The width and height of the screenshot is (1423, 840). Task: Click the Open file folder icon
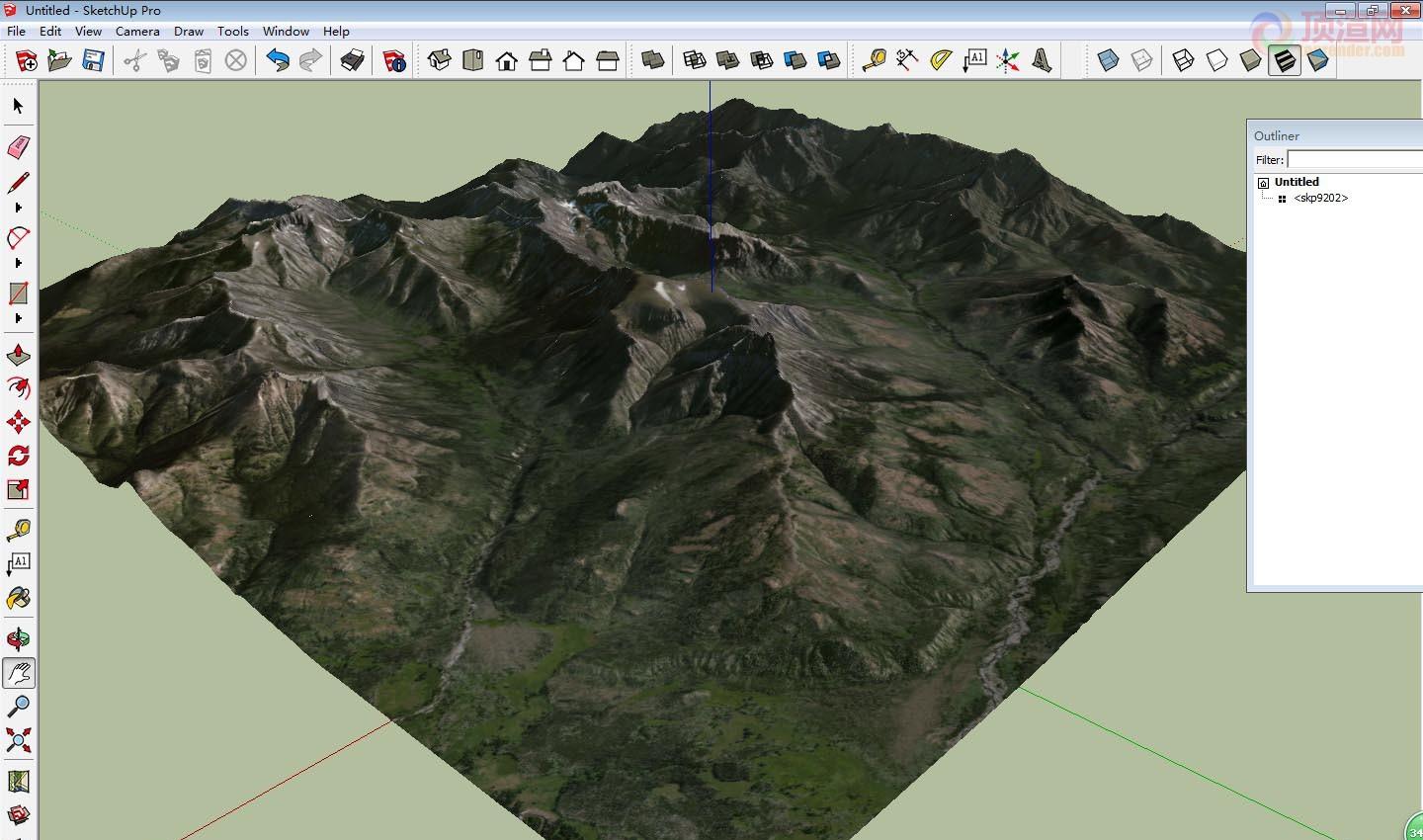[x=60, y=61]
